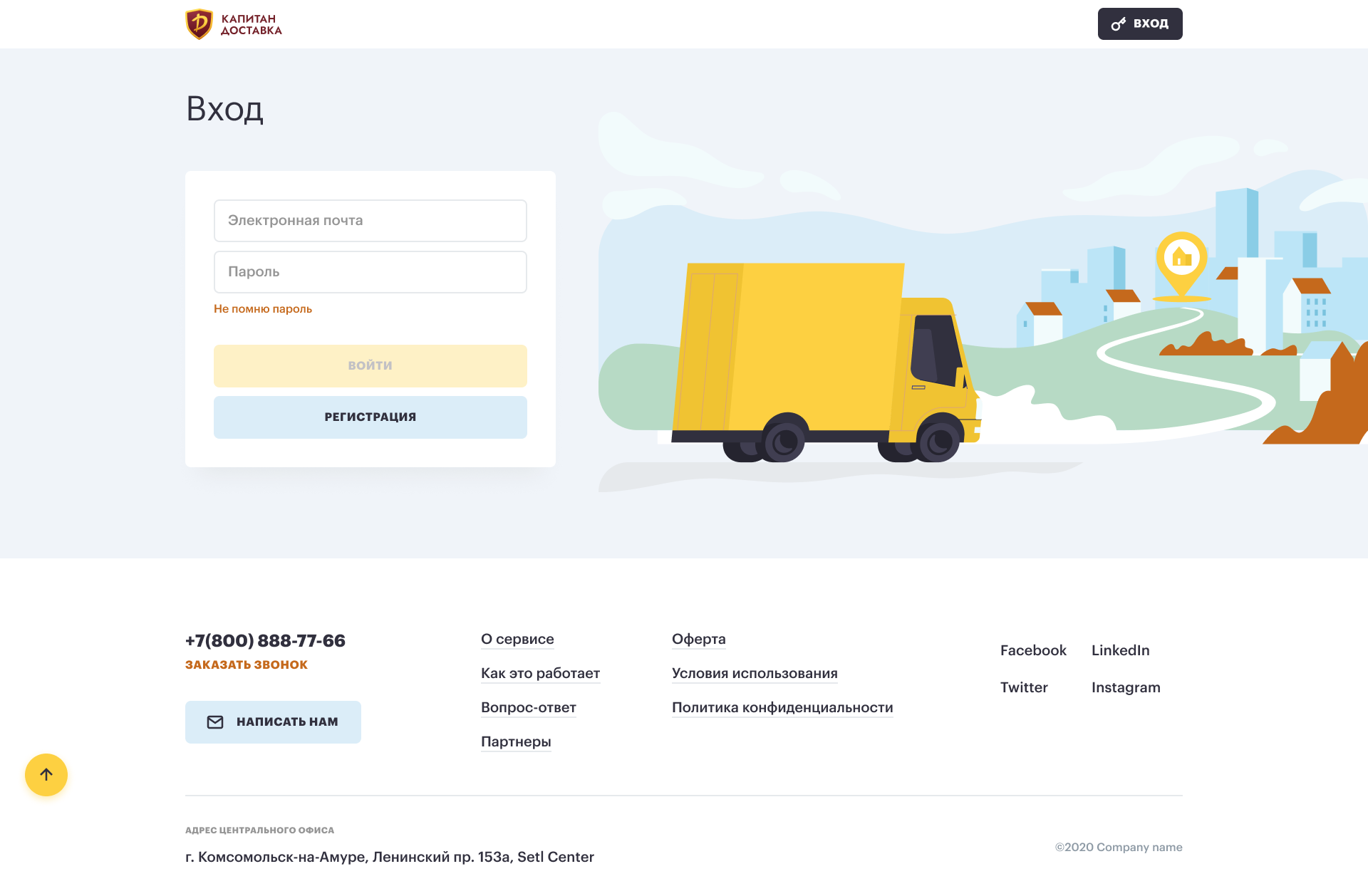The height and width of the screenshot is (896, 1368).
Task: Click ЗАКАЗАТЬ ЗВОНОК link
Action: tap(247, 665)
